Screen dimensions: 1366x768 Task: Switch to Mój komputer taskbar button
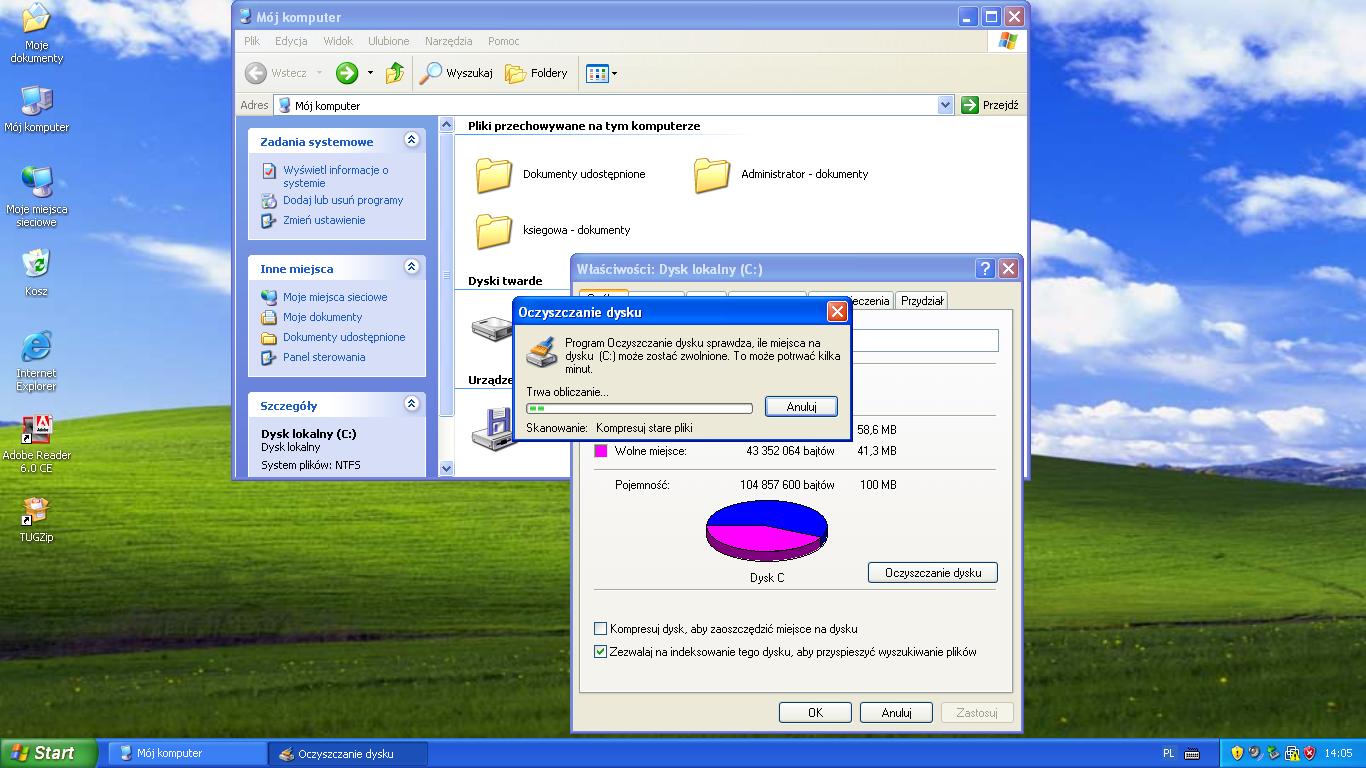click(x=186, y=753)
